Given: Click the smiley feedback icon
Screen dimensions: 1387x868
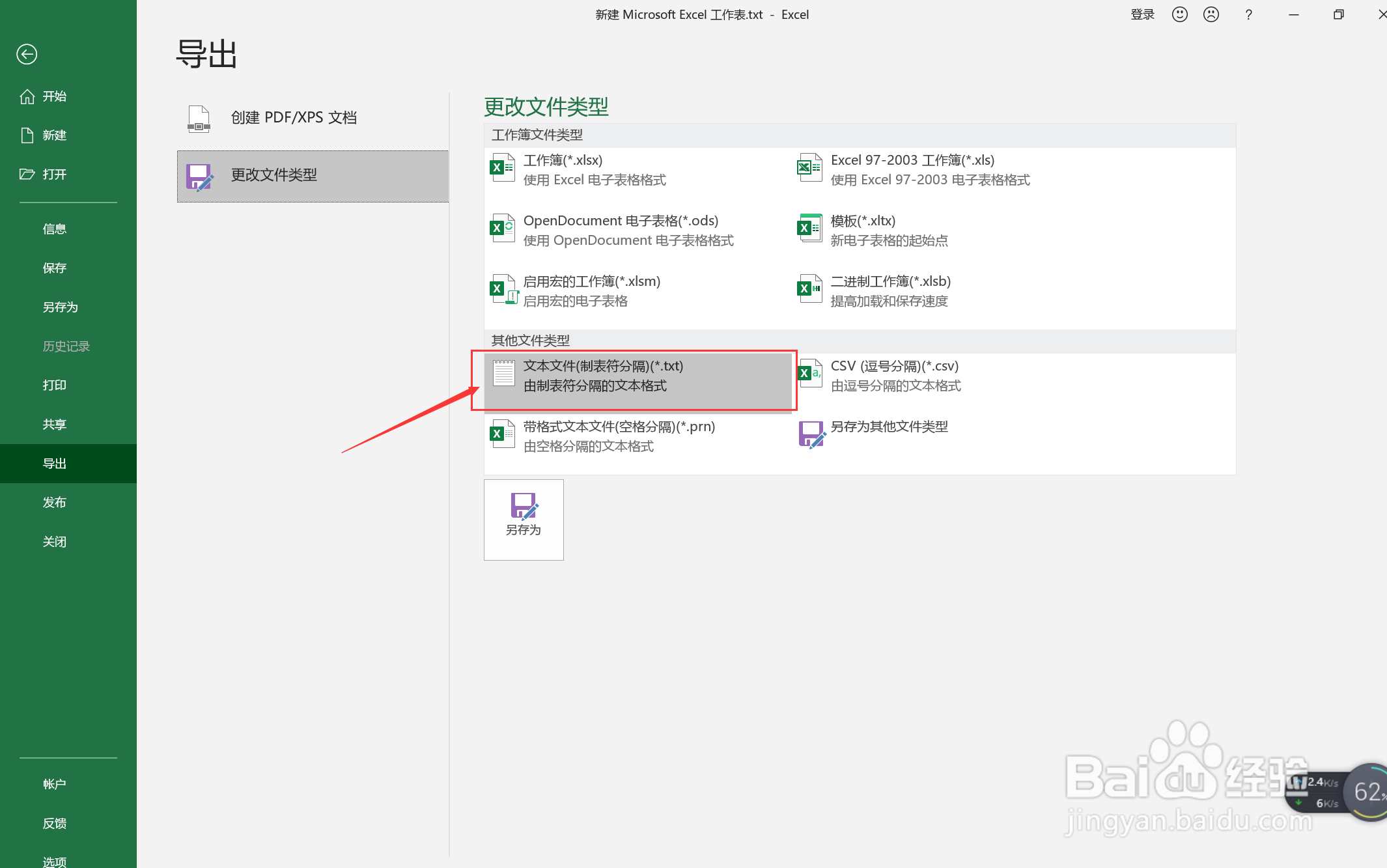Looking at the screenshot, I should [x=1179, y=14].
